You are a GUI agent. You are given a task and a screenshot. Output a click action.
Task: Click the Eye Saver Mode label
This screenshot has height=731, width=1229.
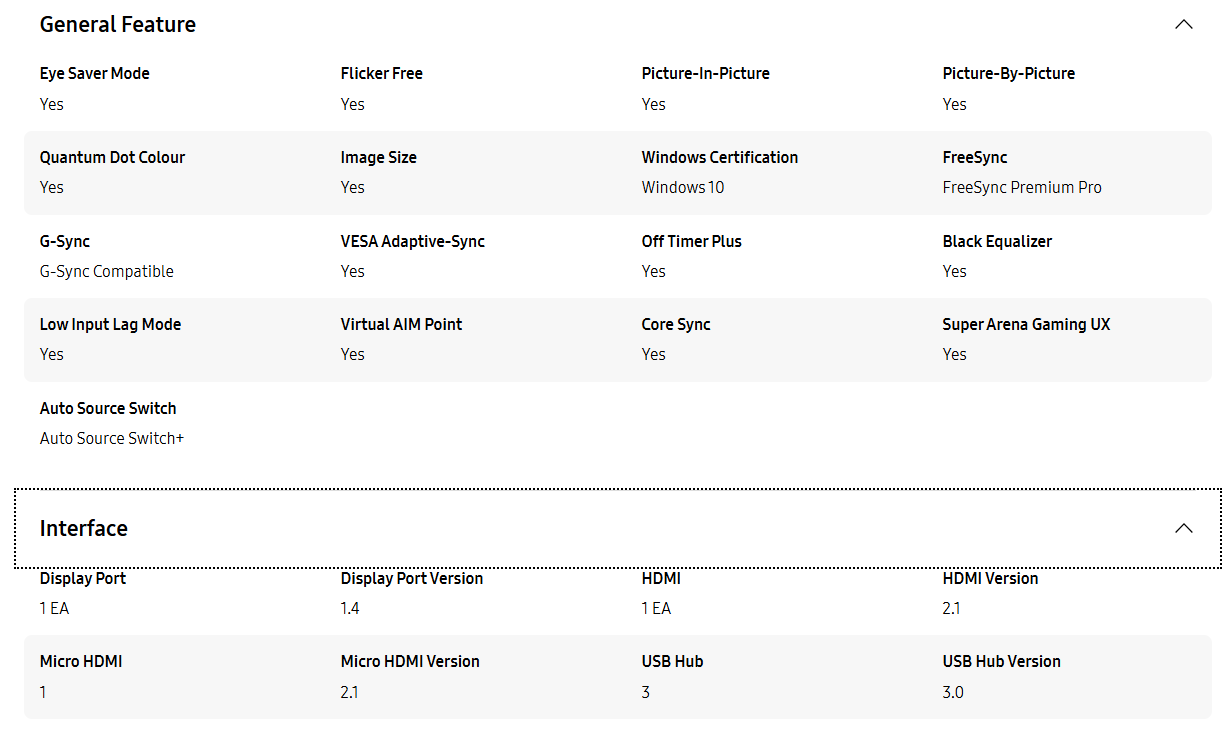pyautogui.click(x=95, y=74)
